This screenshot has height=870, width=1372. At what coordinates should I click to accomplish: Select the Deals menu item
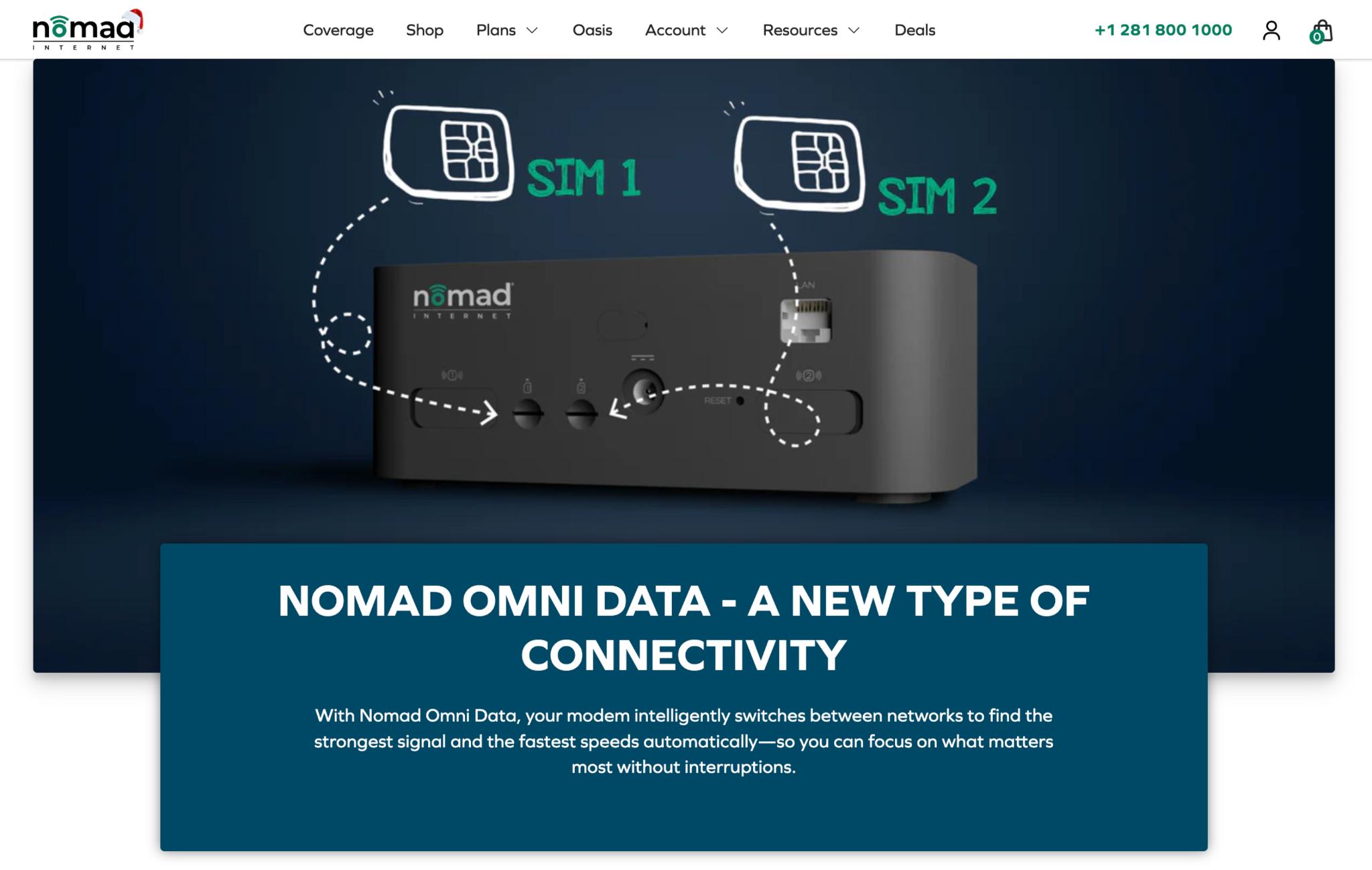point(914,29)
